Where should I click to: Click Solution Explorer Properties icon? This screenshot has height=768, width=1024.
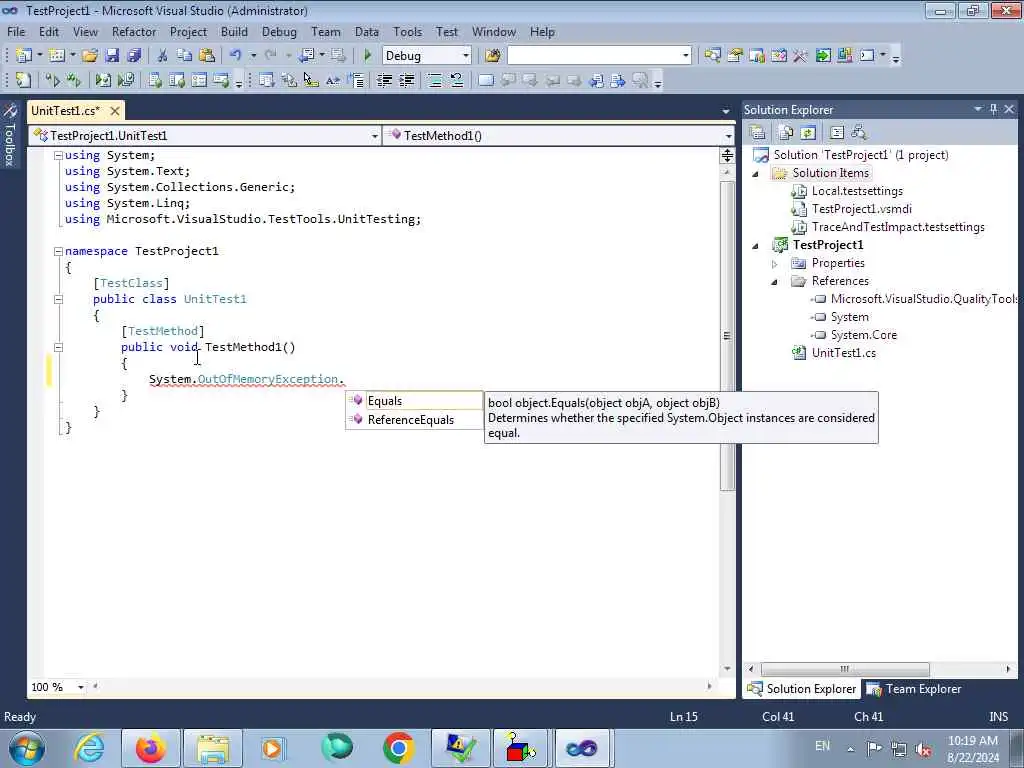click(x=758, y=133)
